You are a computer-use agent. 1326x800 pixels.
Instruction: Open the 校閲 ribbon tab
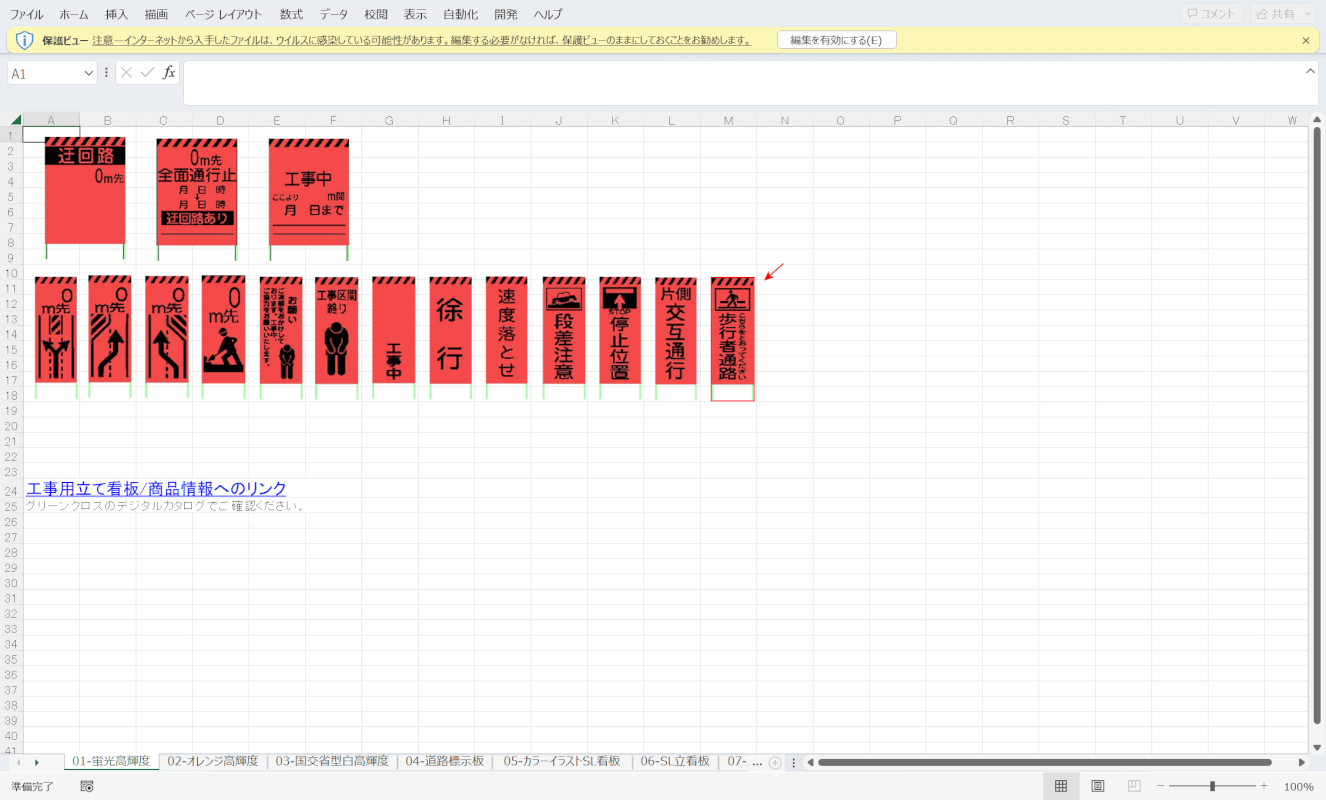pos(376,14)
